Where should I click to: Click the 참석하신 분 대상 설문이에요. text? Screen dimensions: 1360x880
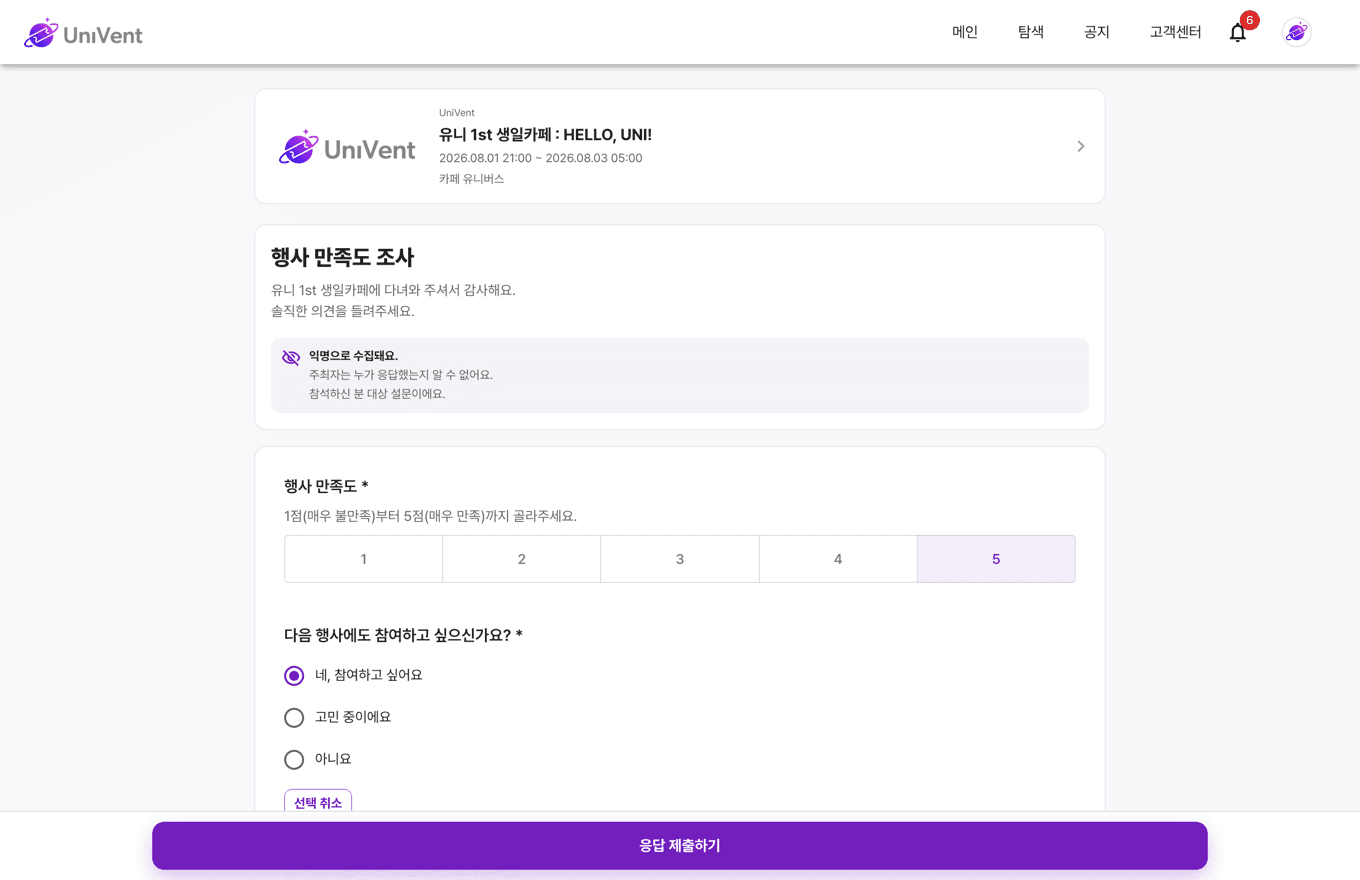pos(377,394)
